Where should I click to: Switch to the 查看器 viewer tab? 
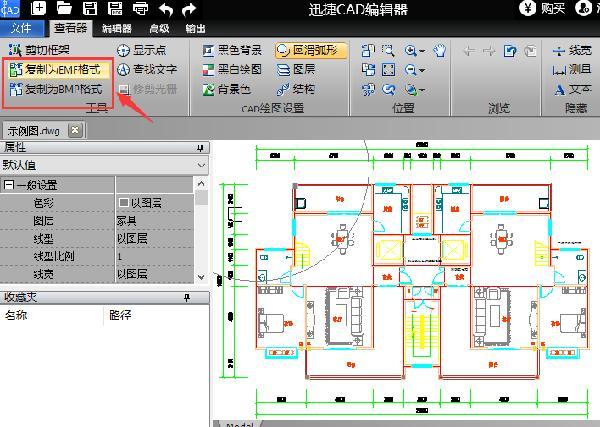pos(71,28)
